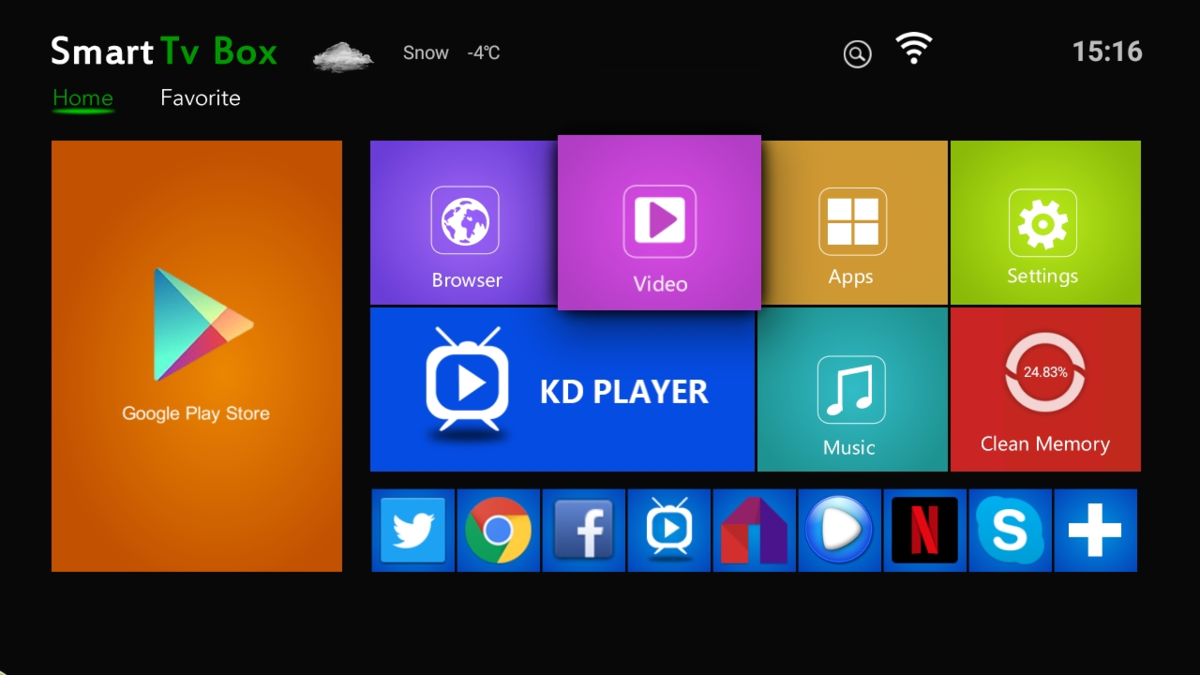Click the 15:16 clock
The height and width of the screenshot is (675, 1200).
(x=1107, y=52)
